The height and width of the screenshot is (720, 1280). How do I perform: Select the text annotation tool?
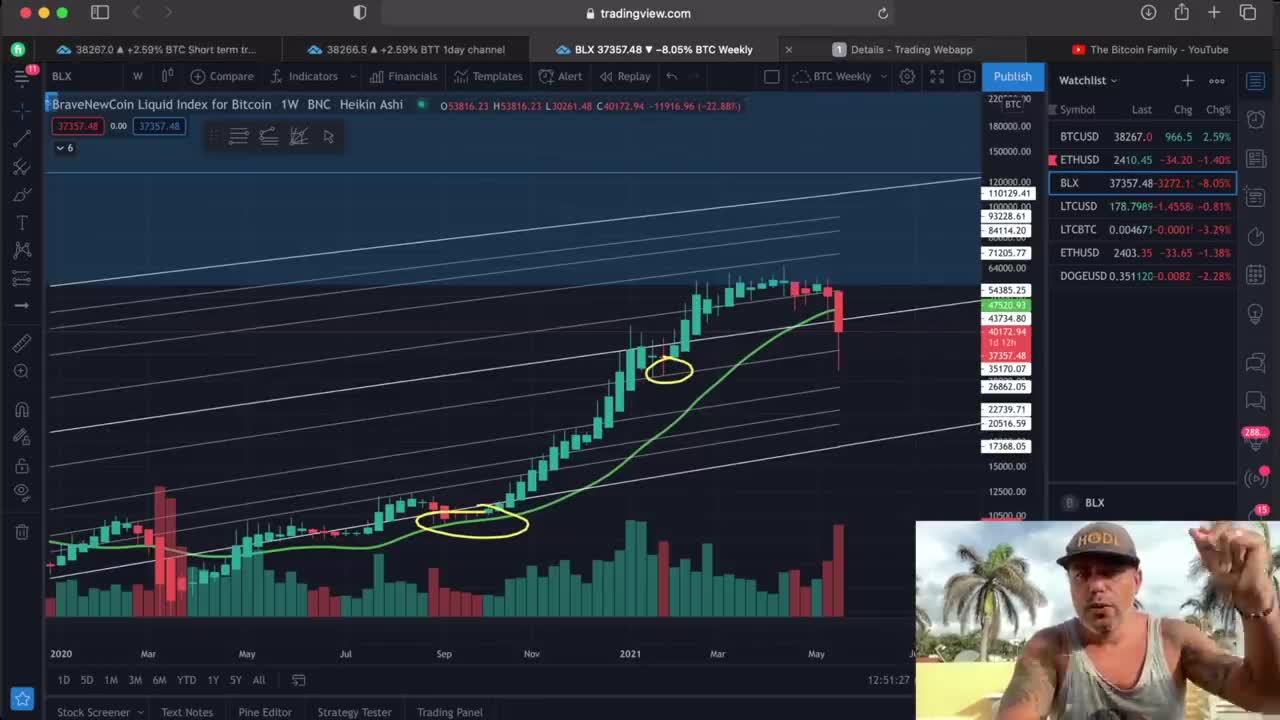coord(22,222)
